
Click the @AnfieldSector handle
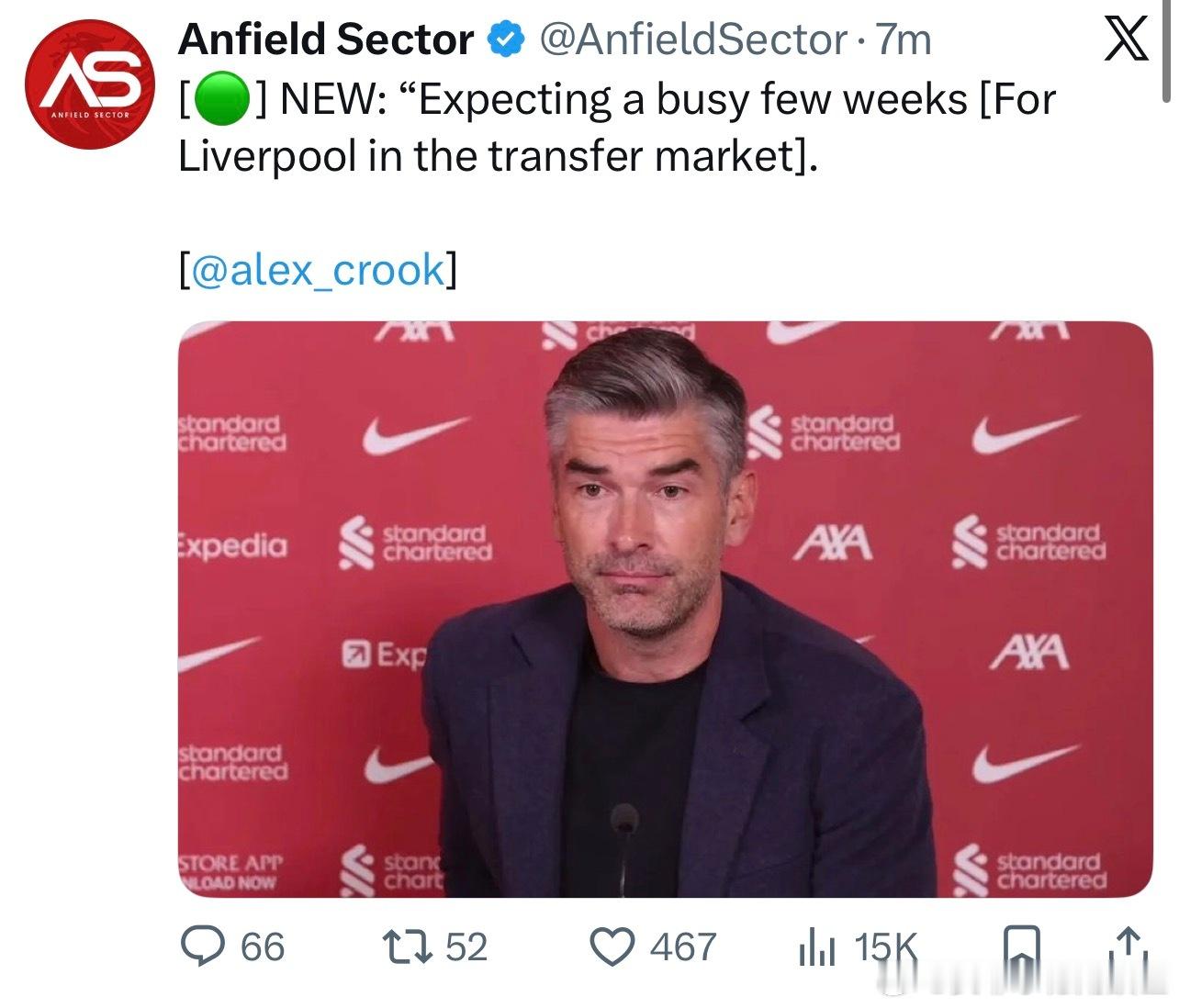coord(692,39)
